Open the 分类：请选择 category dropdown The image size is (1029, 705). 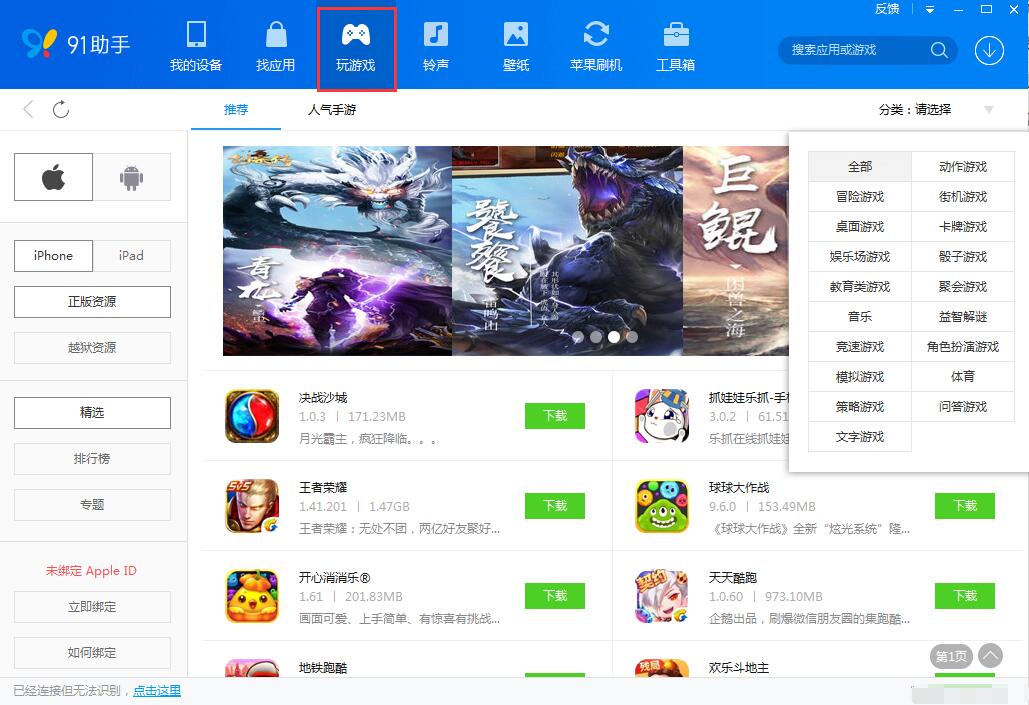click(x=917, y=110)
